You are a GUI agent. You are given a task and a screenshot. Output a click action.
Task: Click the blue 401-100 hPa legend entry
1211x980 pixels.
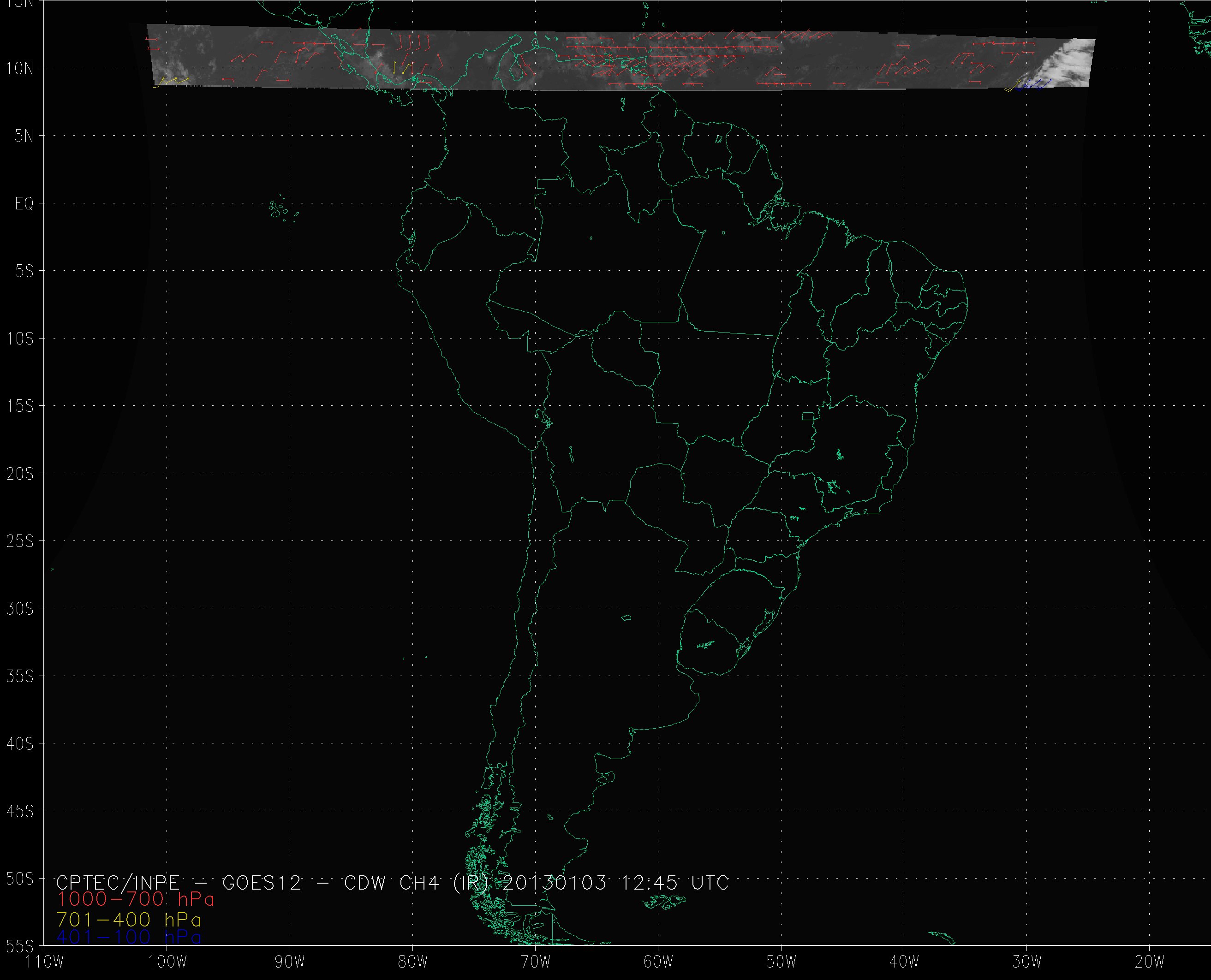(129, 937)
